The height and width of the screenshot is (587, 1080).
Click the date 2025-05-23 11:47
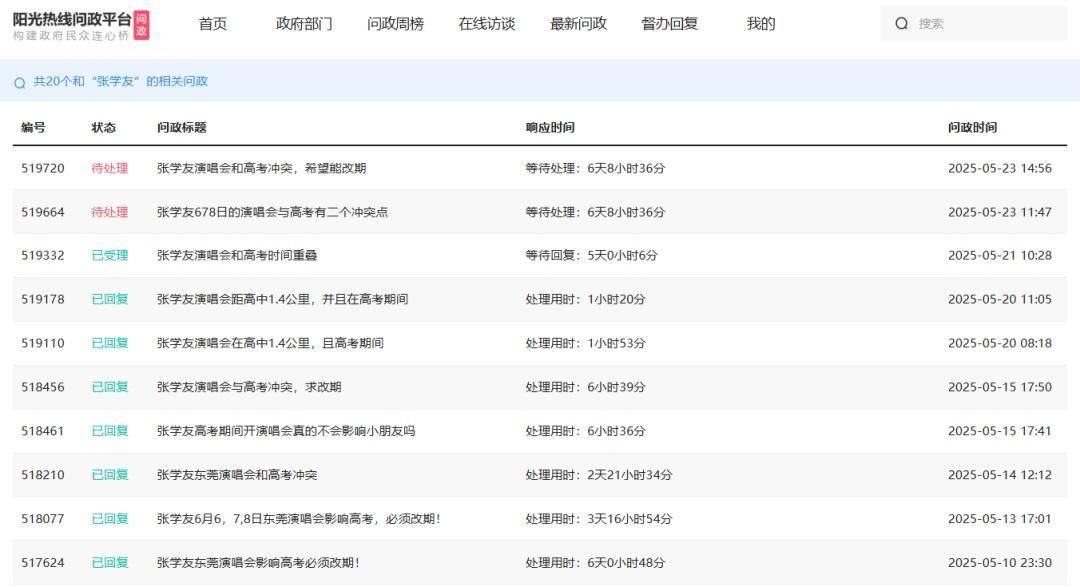click(x=999, y=212)
